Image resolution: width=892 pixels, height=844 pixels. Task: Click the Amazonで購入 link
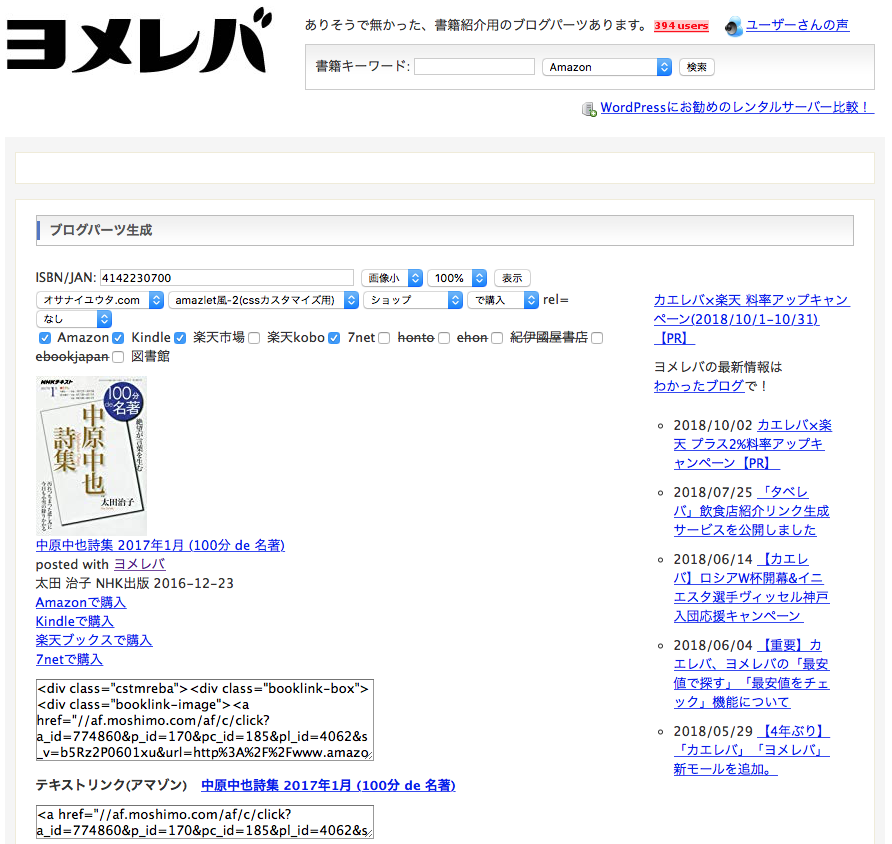tap(81, 602)
